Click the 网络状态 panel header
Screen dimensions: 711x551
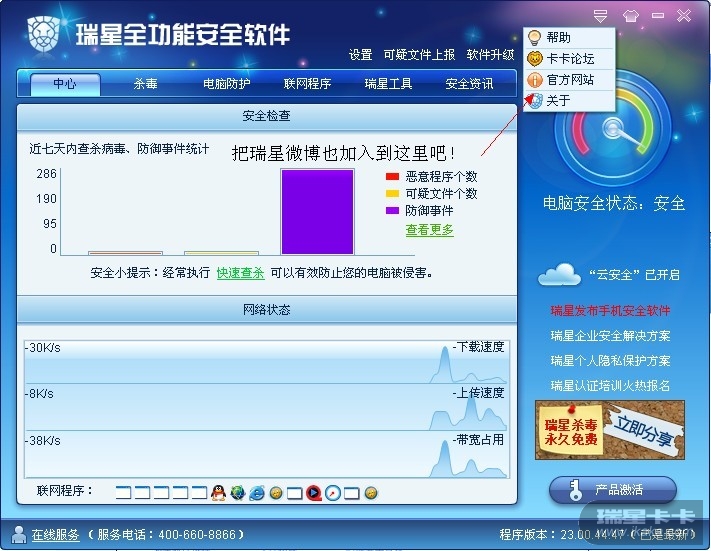[267, 310]
